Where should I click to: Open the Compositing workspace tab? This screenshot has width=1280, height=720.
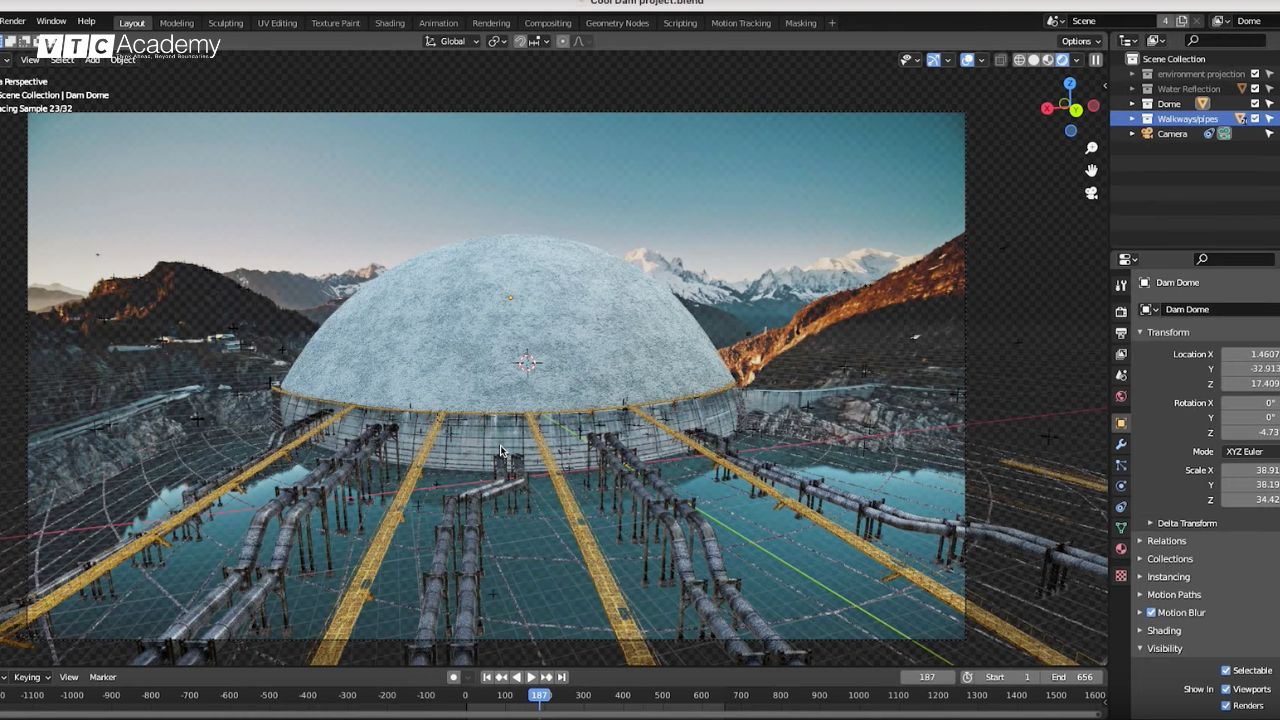[x=547, y=23]
